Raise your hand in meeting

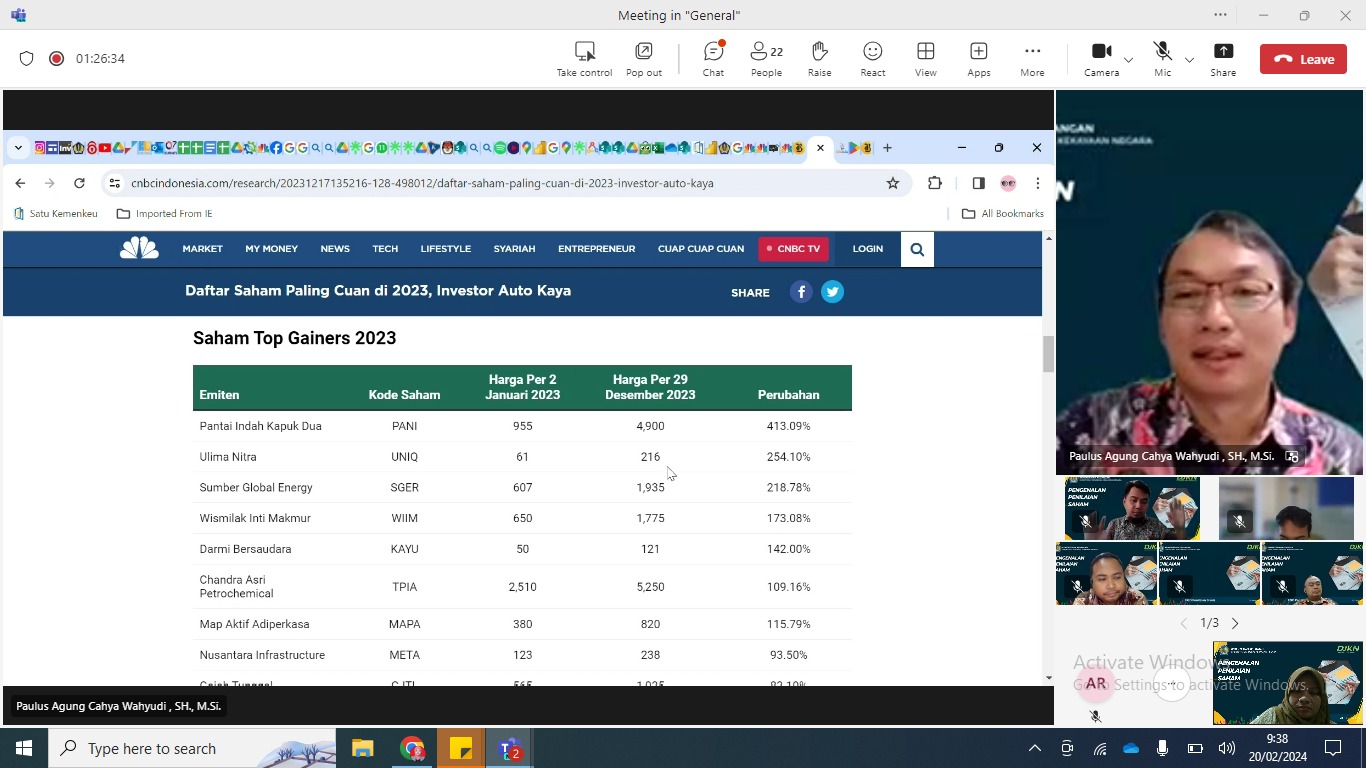(x=819, y=59)
